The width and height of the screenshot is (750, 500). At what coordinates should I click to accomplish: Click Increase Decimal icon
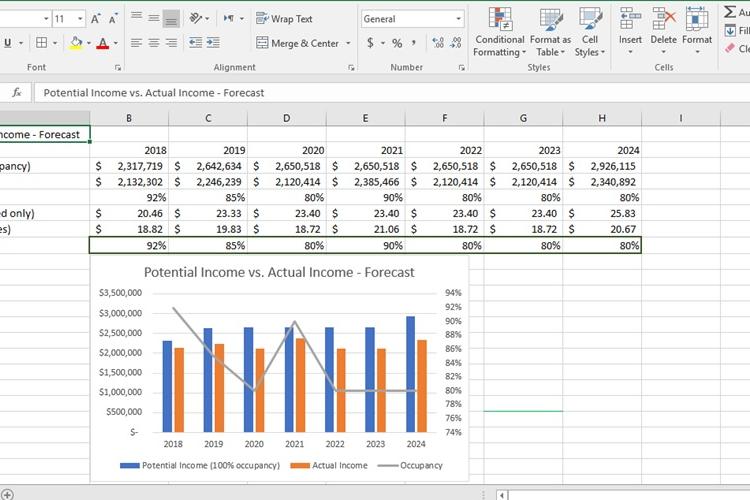(x=438, y=43)
